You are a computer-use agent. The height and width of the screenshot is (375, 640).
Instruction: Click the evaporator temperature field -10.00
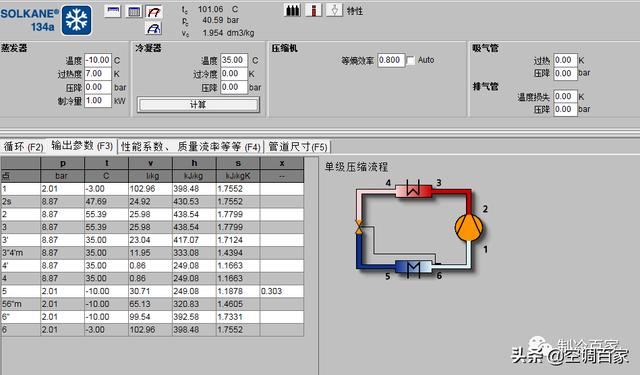point(98,60)
